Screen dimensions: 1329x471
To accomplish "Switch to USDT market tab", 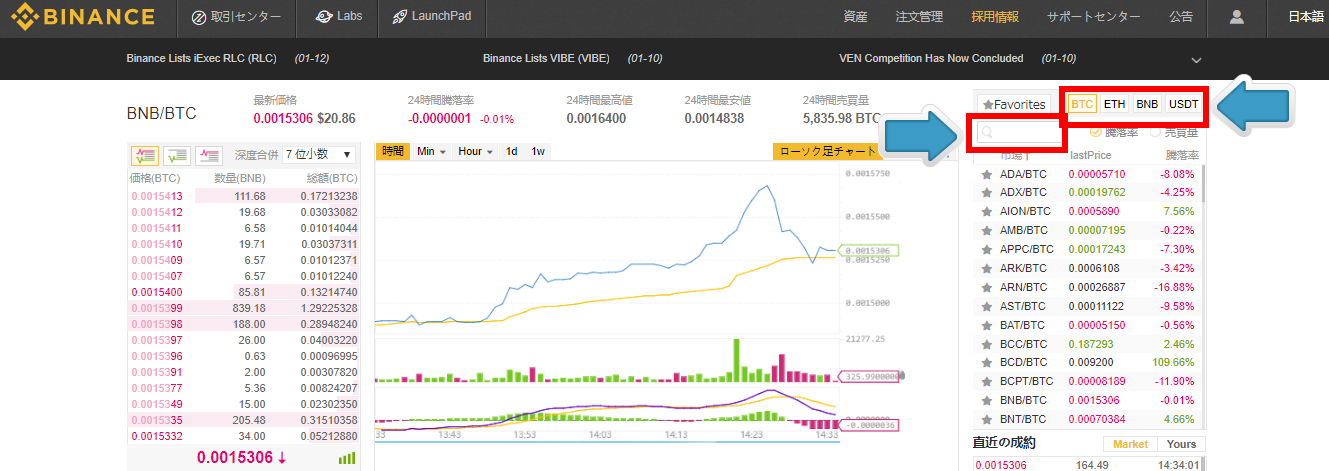I will (1184, 103).
